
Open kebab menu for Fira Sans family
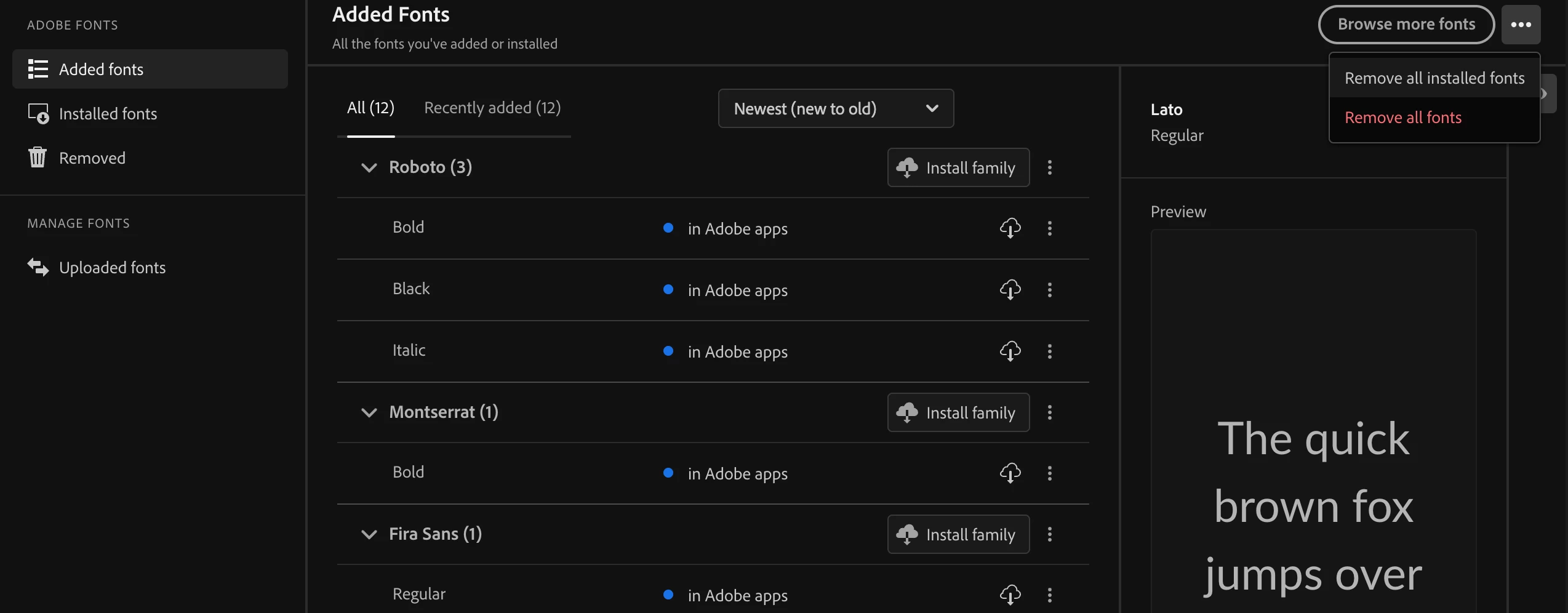[1049, 534]
